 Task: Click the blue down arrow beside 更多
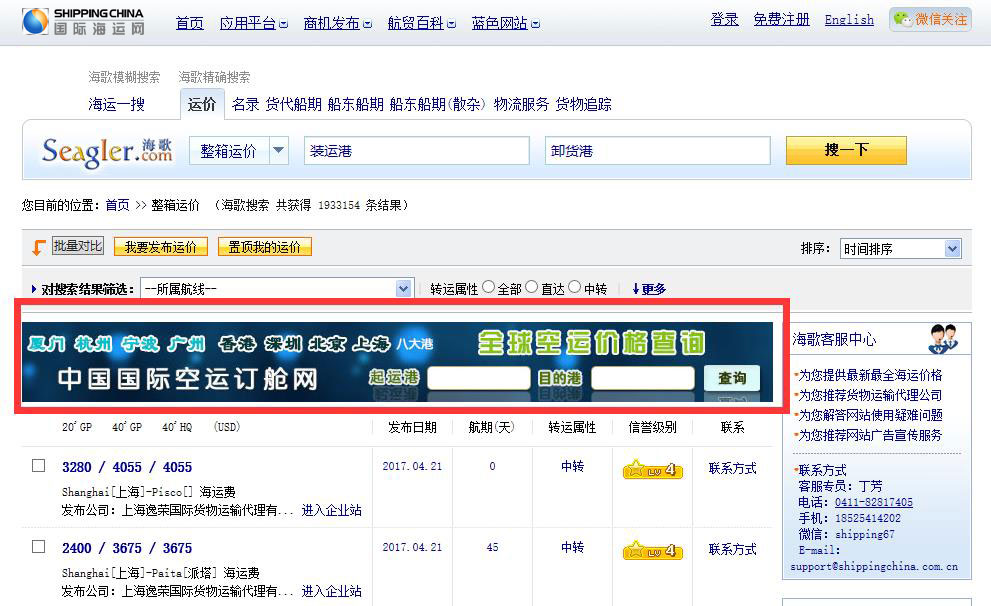click(635, 289)
